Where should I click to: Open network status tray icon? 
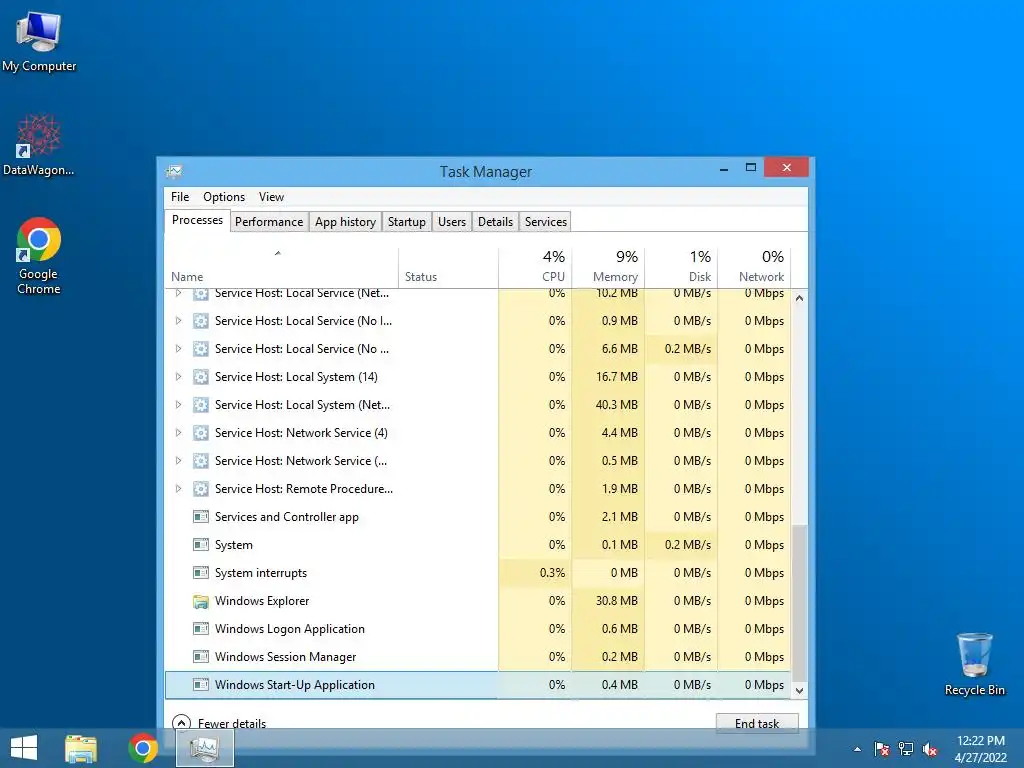[x=906, y=749]
